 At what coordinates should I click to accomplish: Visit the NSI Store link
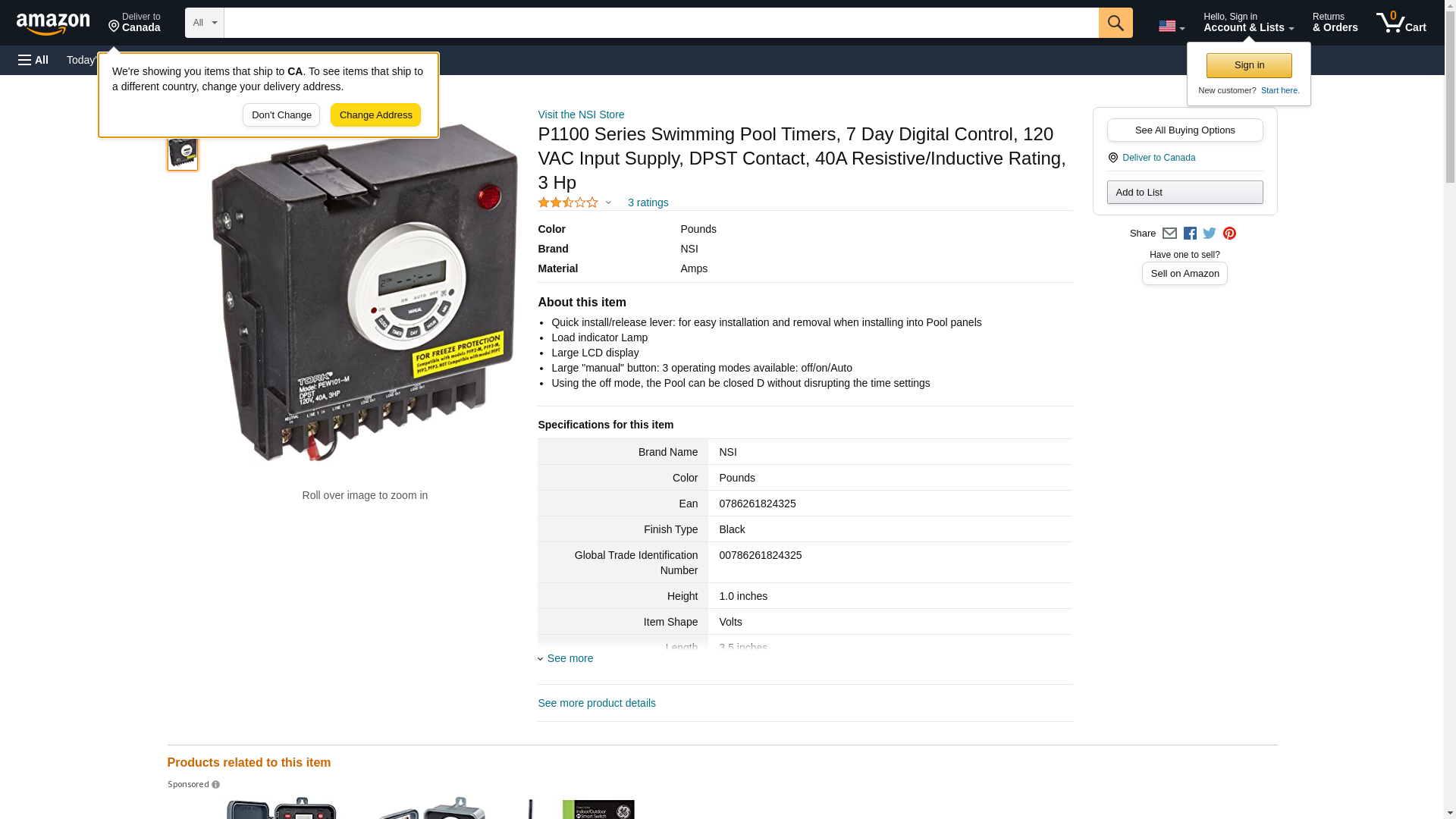[x=581, y=115]
